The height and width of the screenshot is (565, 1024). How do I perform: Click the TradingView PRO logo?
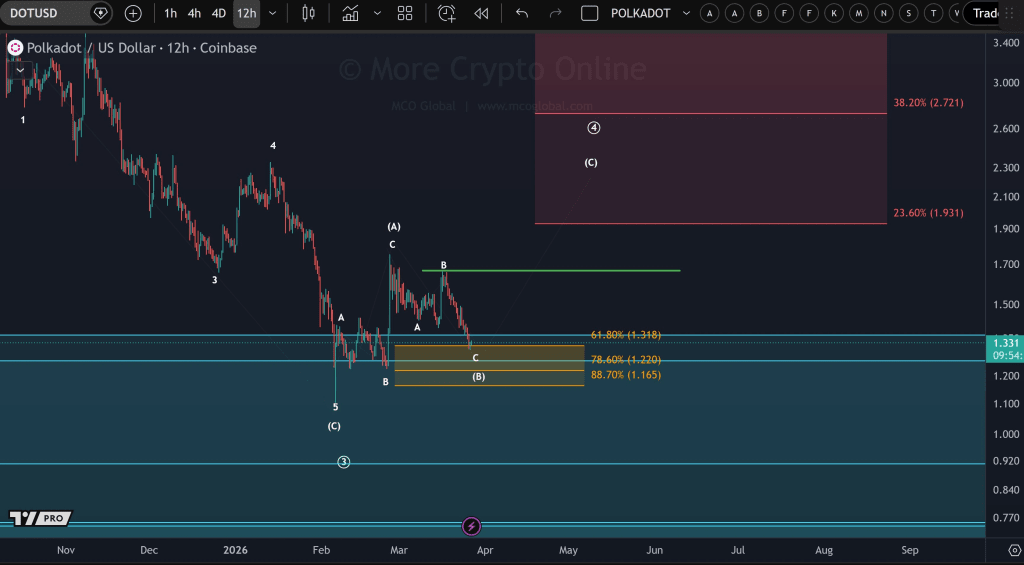pos(40,519)
